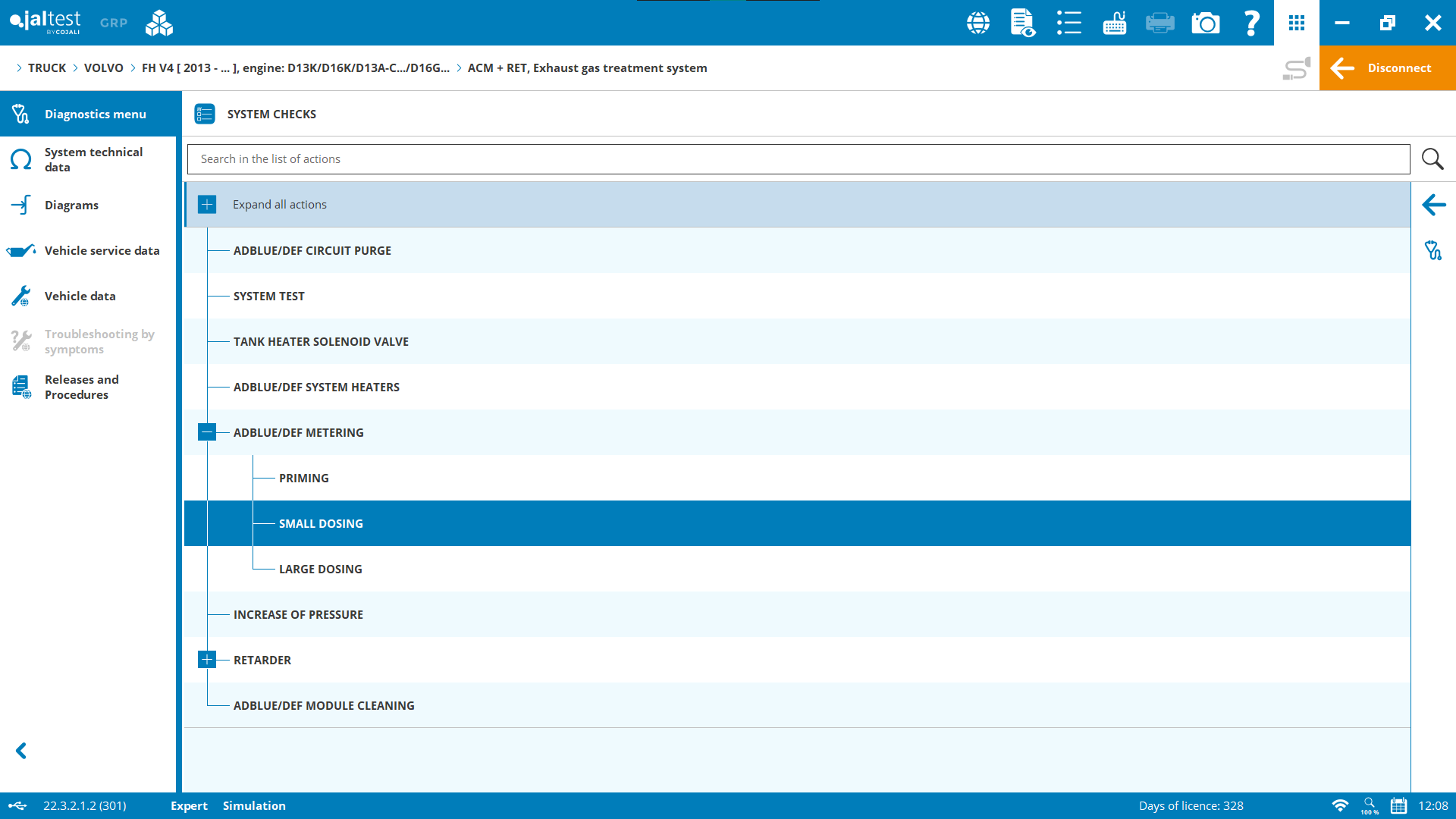Go back with the blue arrow on right panel
The height and width of the screenshot is (819, 1456).
(x=1433, y=205)
